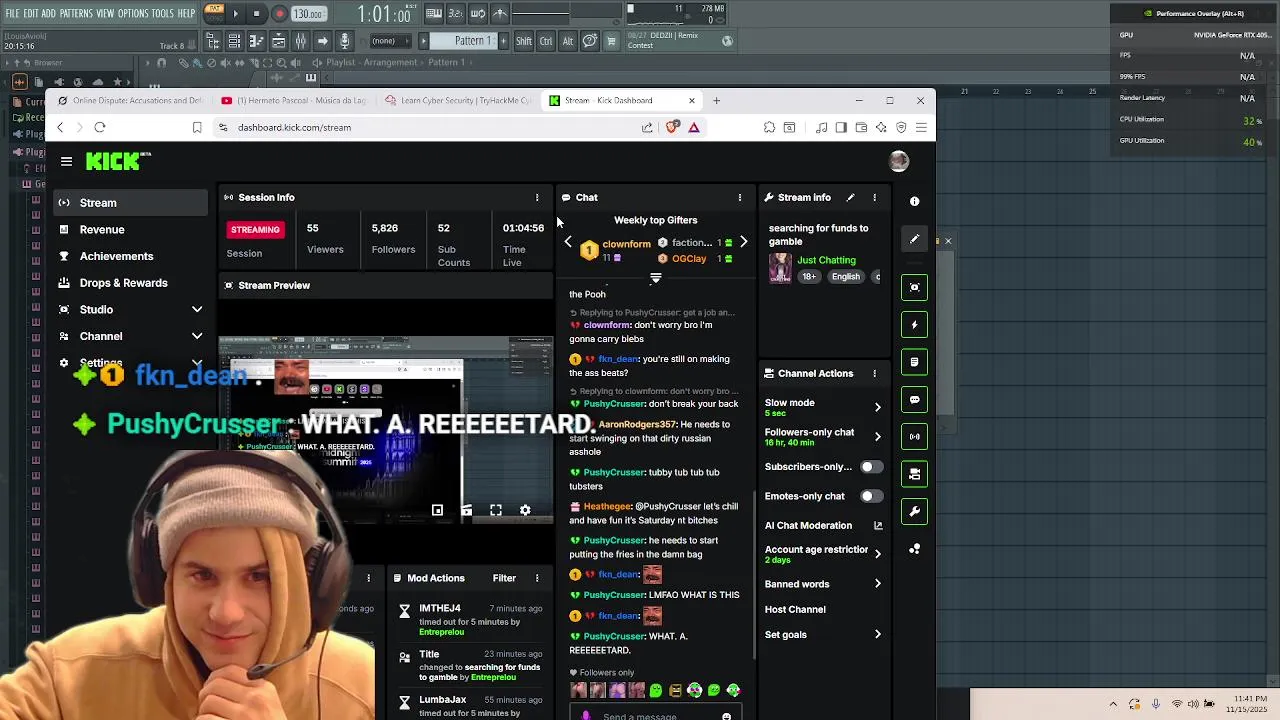Click the pencil edit-layout icon in right rail
This screenshot has height=720, width=1280.
[x=914, y=239]
